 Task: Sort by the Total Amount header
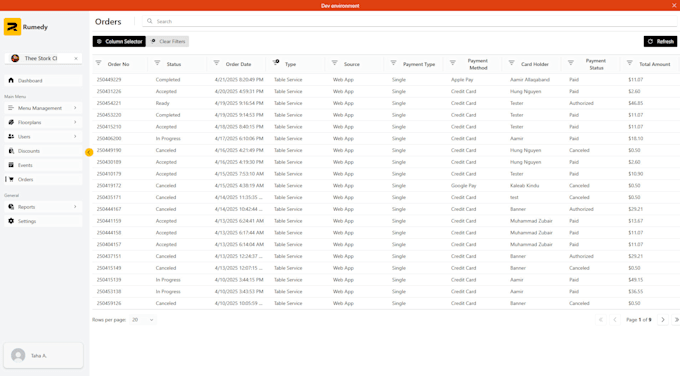tap(654, 64)
